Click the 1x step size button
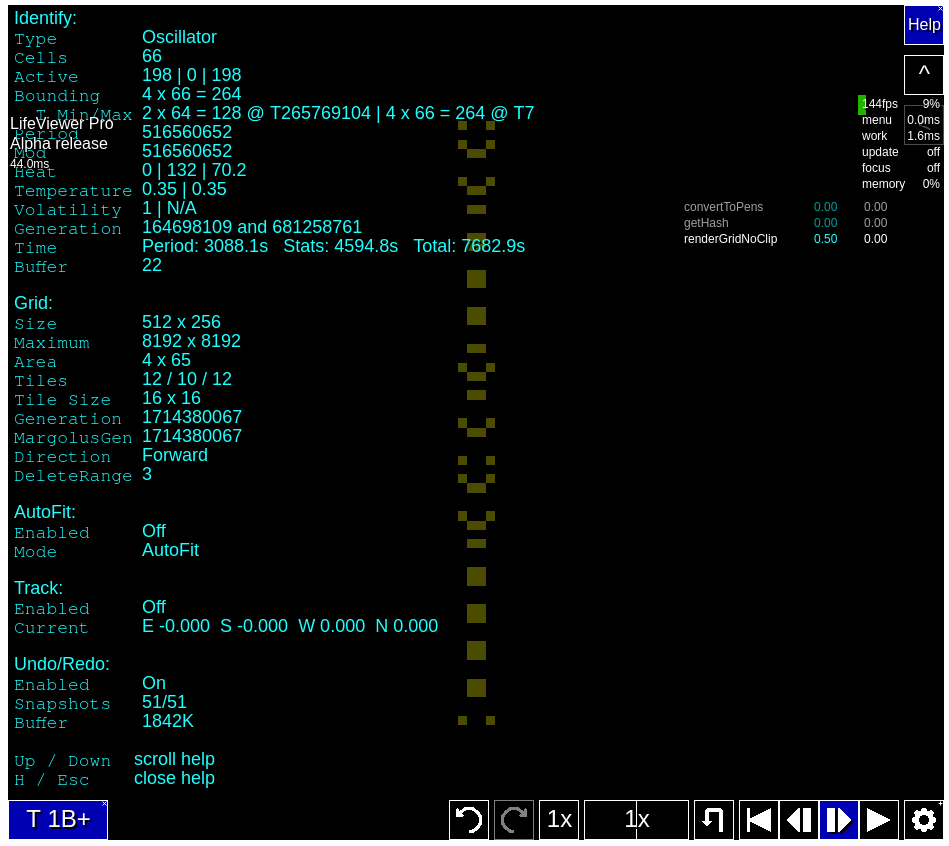The height and width of the screenshot is (846, 949). point(559,819)
